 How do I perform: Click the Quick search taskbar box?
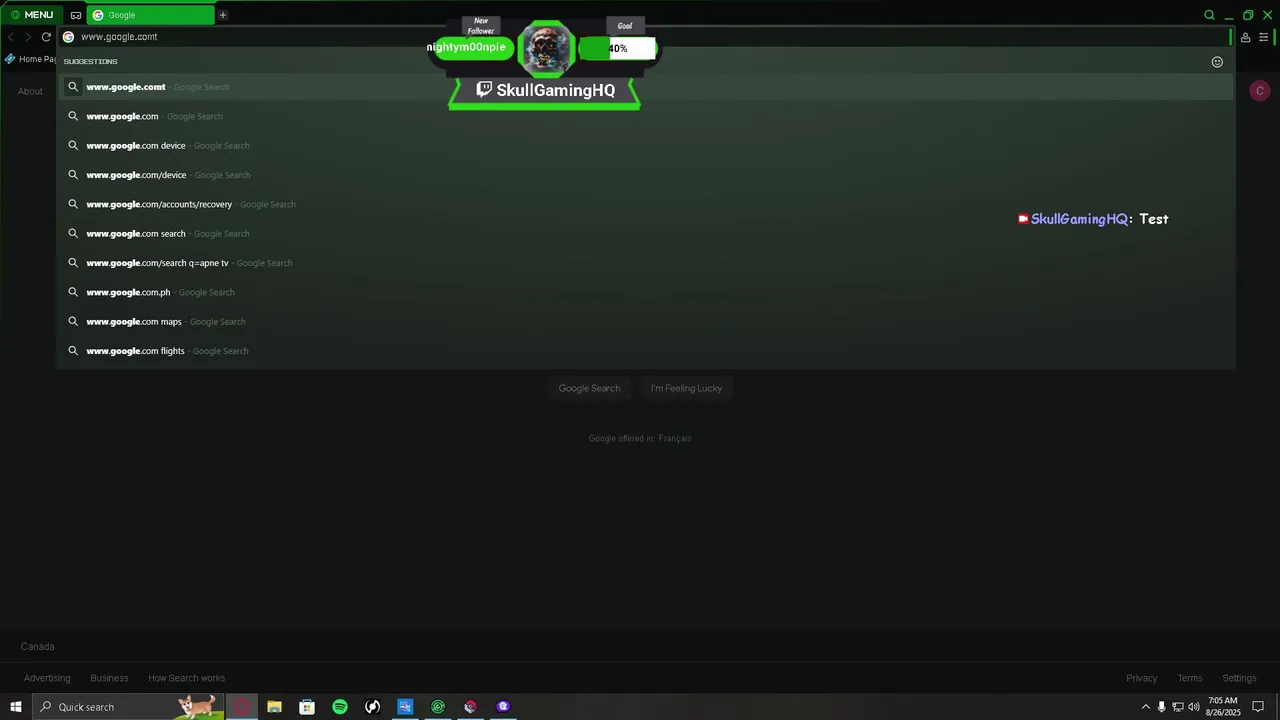pyautogui.click(x=128, y=707)
